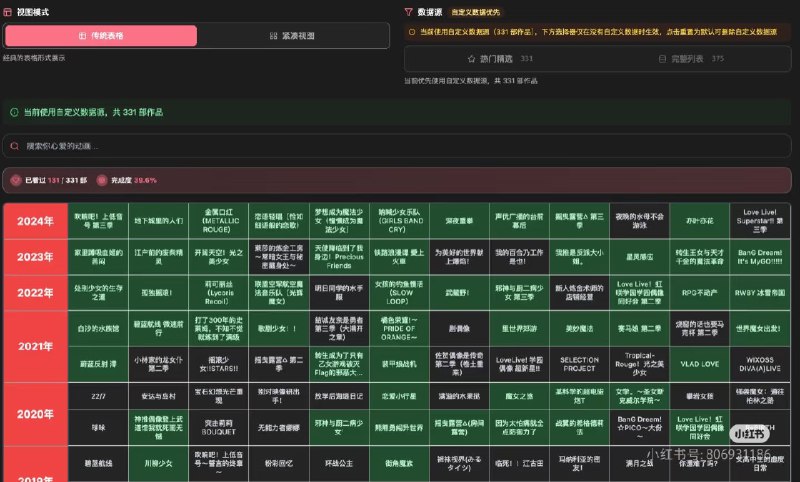Screen dimensions: 800x482
Task: Click the 已看过 eye icon
Action: point(15,180)
